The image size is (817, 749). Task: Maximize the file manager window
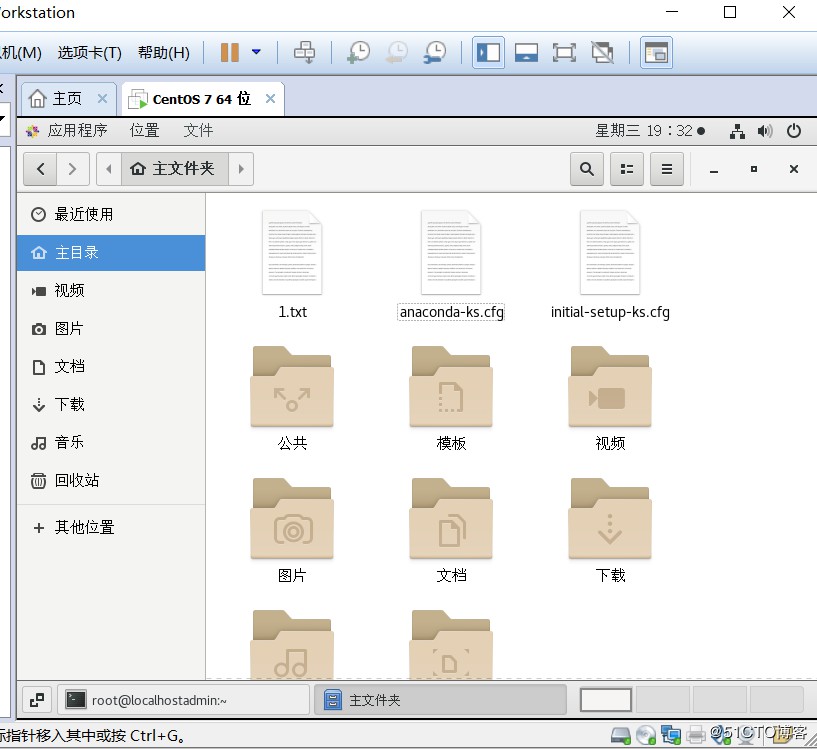click(x=754, y=169)
